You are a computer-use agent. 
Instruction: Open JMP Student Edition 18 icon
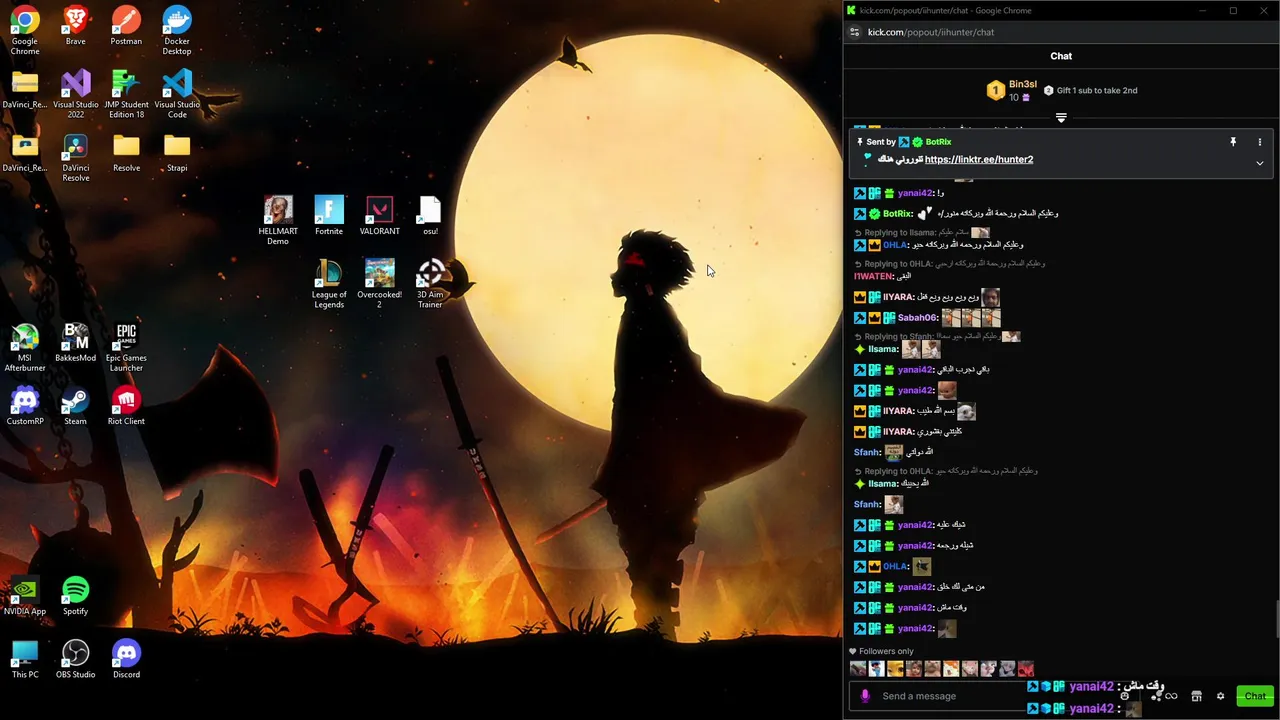click(126, 94)
